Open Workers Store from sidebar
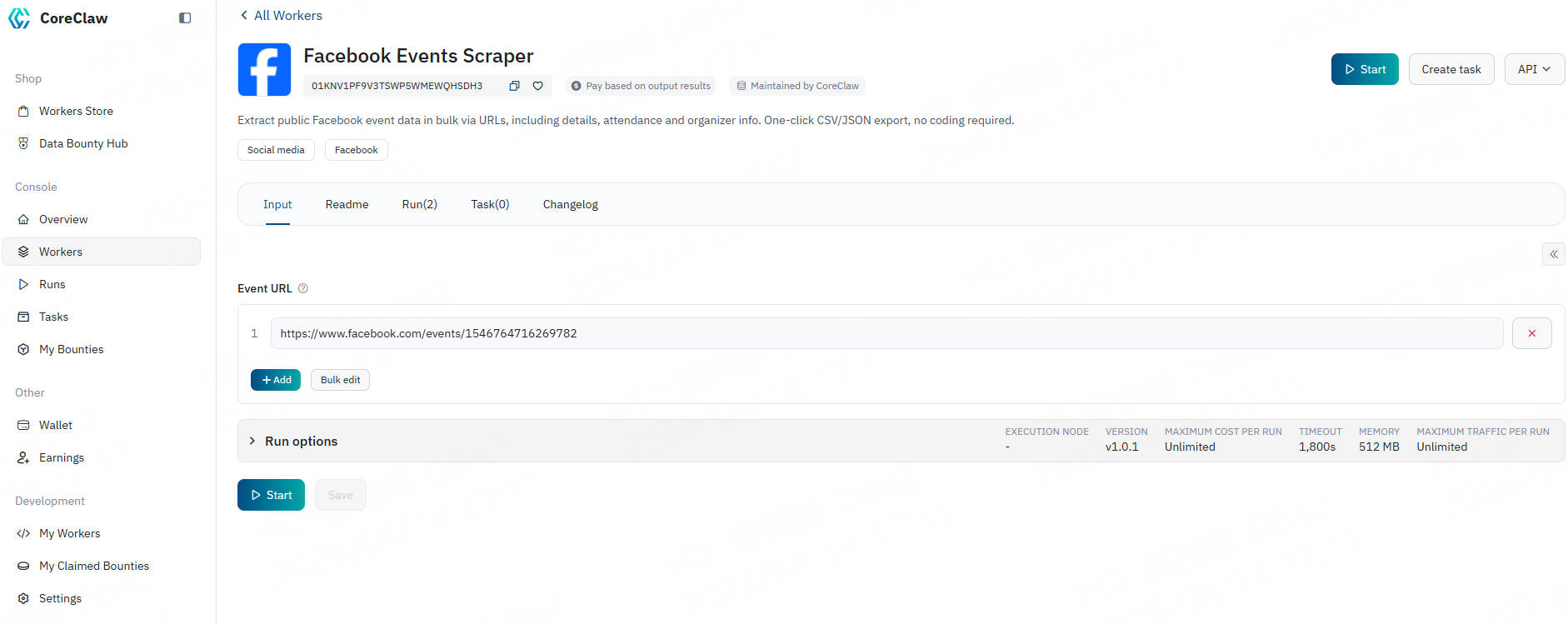Image resolution: width=1568 pixels, height=624 pixels. (x=76, y=111)
